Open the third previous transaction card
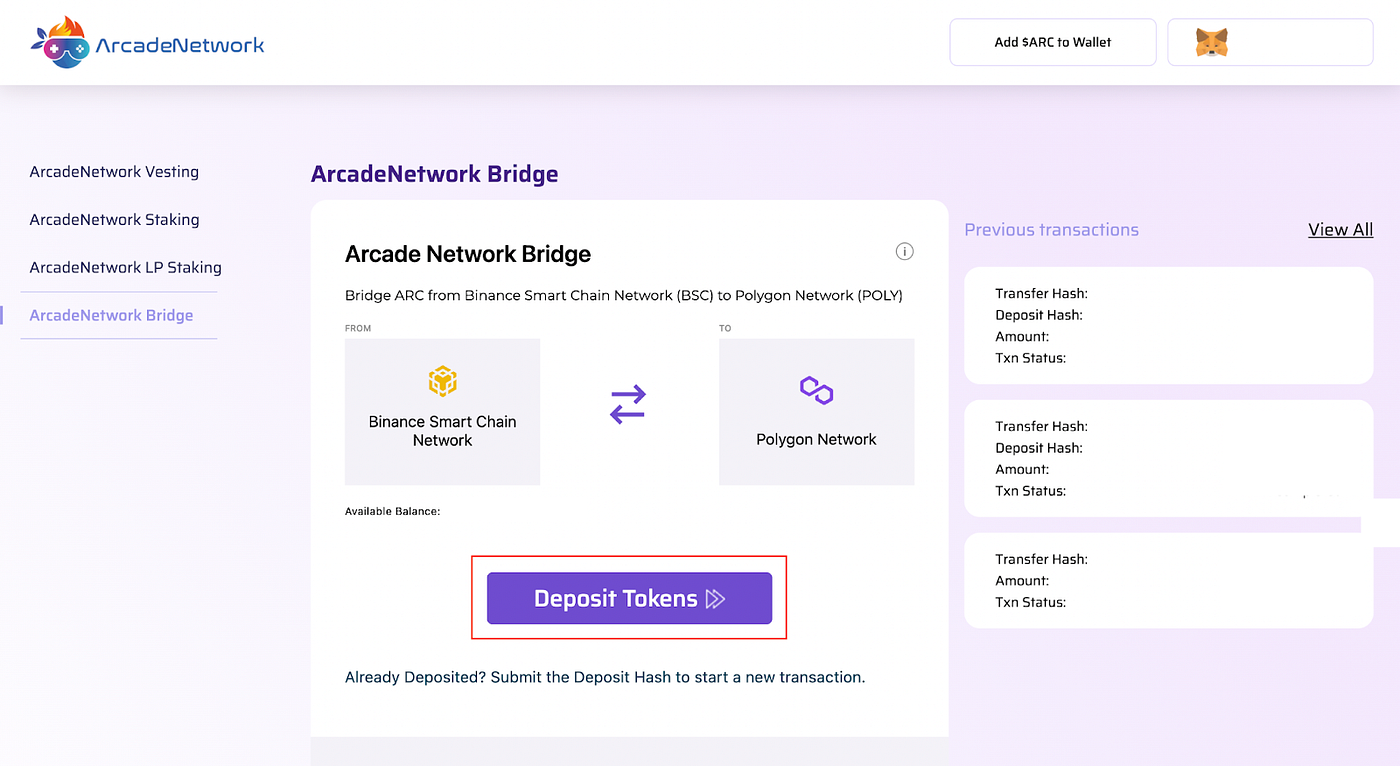The image size is (1400, 766). [x=1168, y=580]
